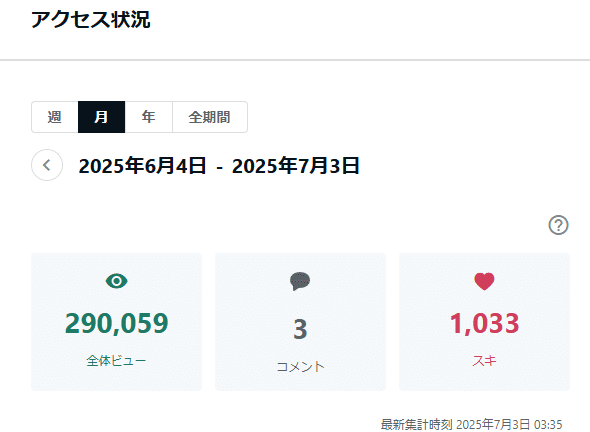Click the 最新集計時刻 timestamp text
The width and height of the screenshot is (590, 432).
pyautogui.click(x=471, y=425)
